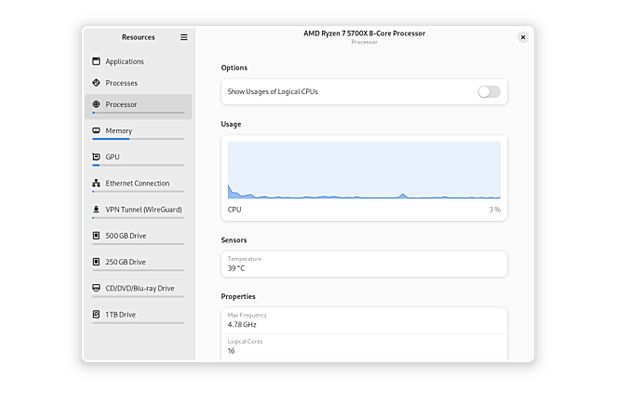Viewport: 618px width, 394px height.
Task: Open the GPU card icon
Action: [96, 156]
